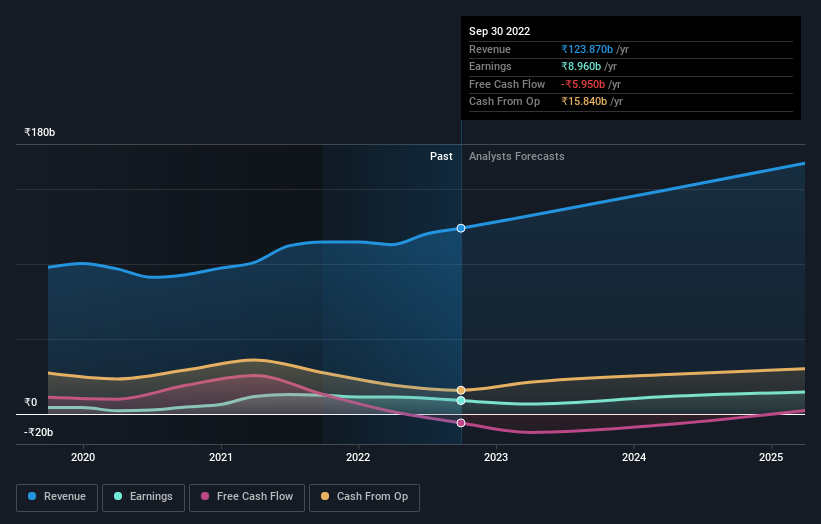
Task: Click the orange Cash From Op data point
Action: click(461, 390)
